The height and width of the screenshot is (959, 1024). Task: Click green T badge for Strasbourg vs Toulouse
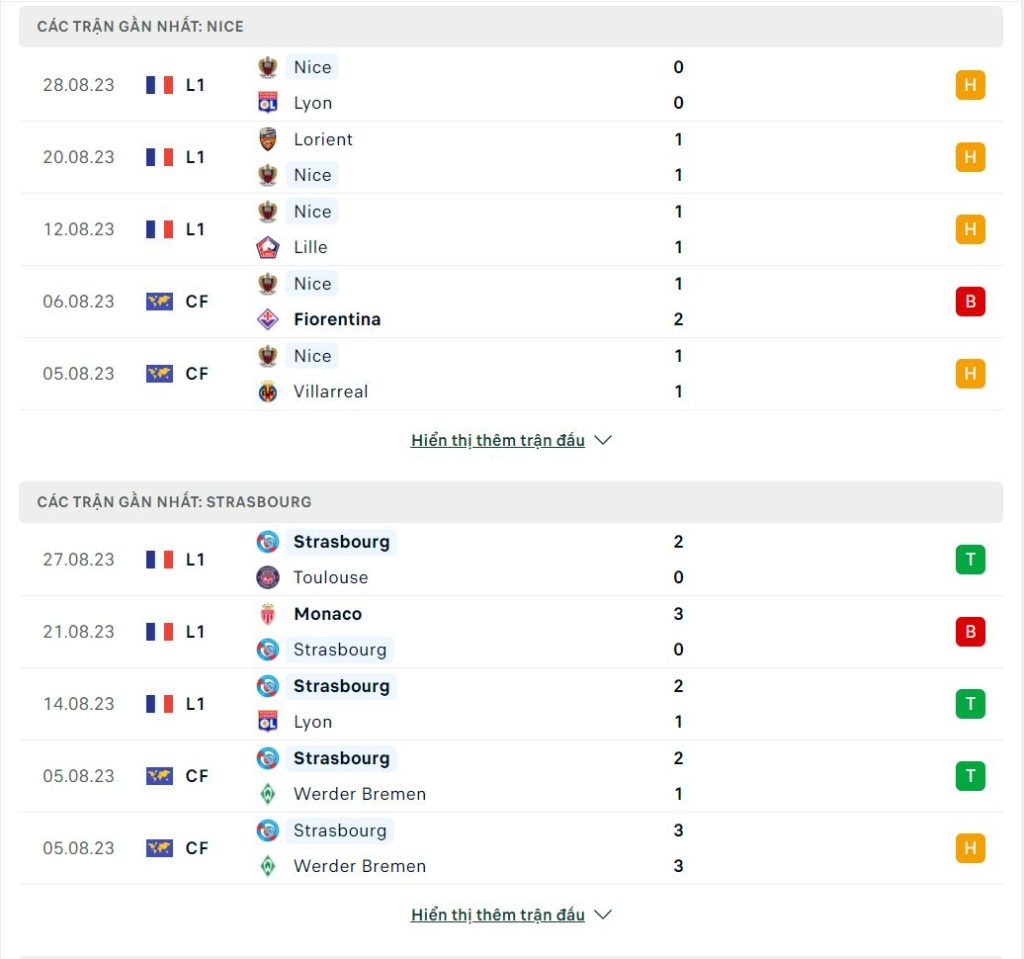[970, 559]
